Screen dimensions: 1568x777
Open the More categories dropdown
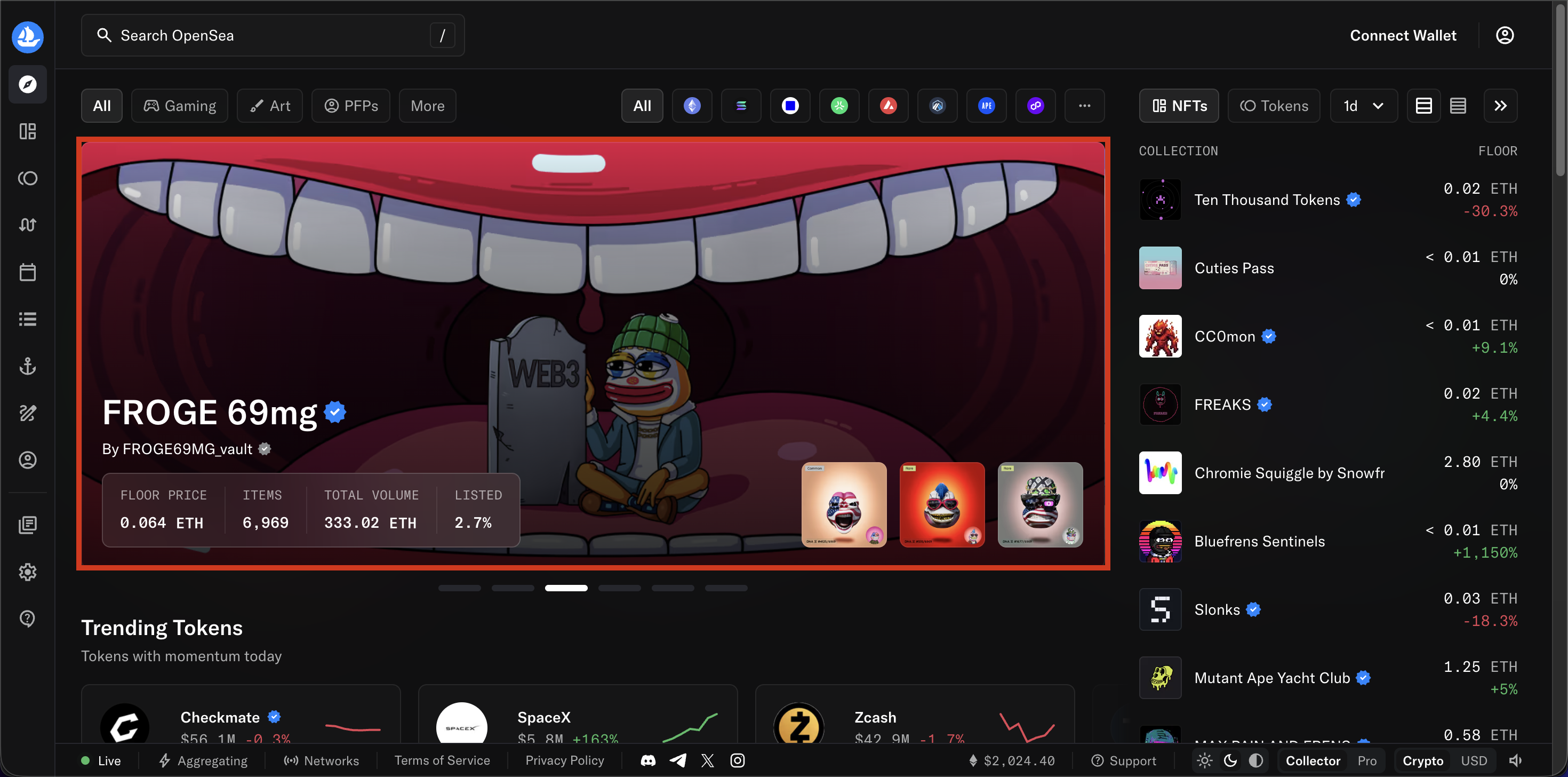click(427, 106)
